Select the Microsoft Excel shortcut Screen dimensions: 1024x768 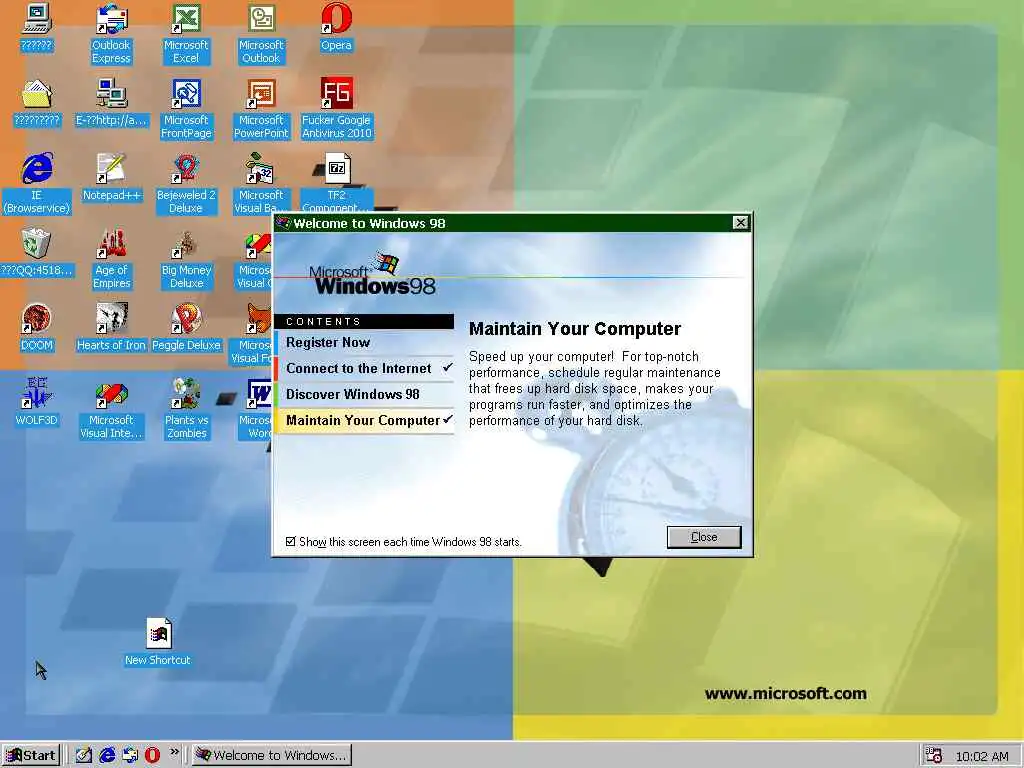(x=186, y=34)
